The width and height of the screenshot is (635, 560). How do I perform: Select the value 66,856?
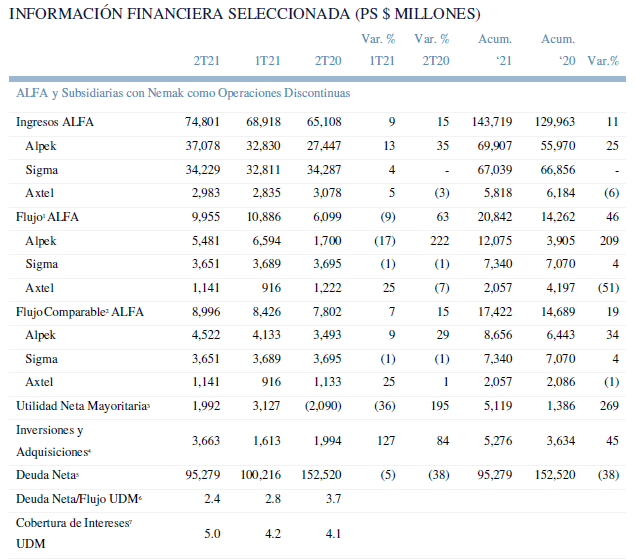point(558,170)
